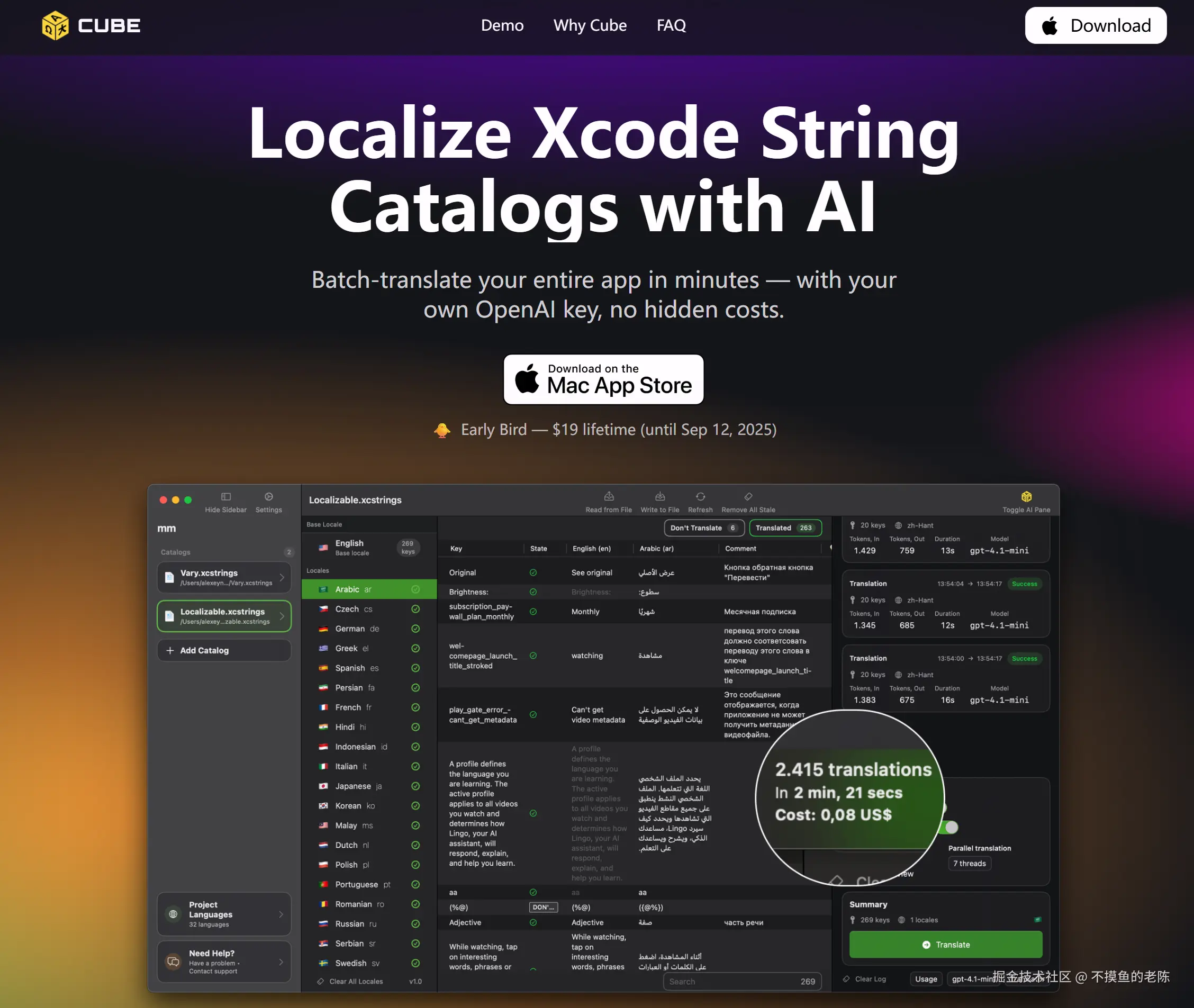
Task: Toggle the Translated 263 filter
Action: (785, 528)
